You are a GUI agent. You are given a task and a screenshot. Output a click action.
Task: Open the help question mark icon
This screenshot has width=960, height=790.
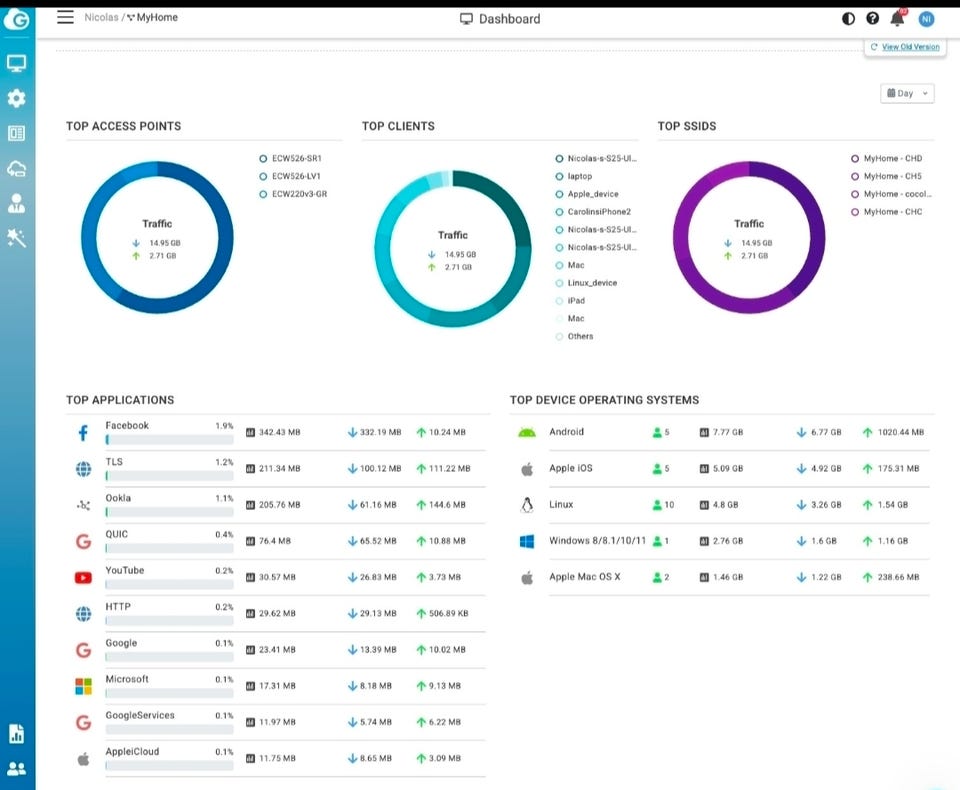(872, 18)
